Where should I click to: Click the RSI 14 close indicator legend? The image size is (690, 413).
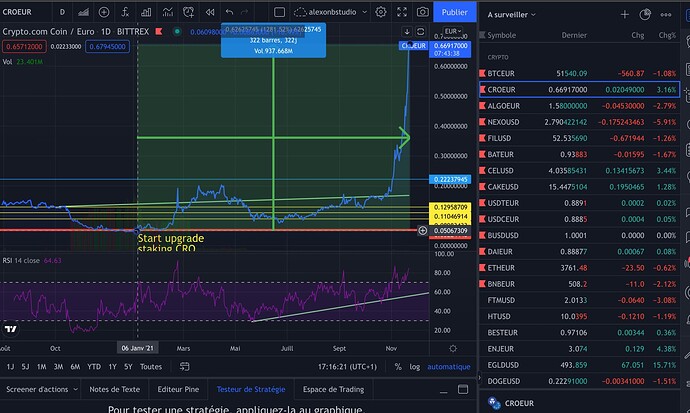32,260
